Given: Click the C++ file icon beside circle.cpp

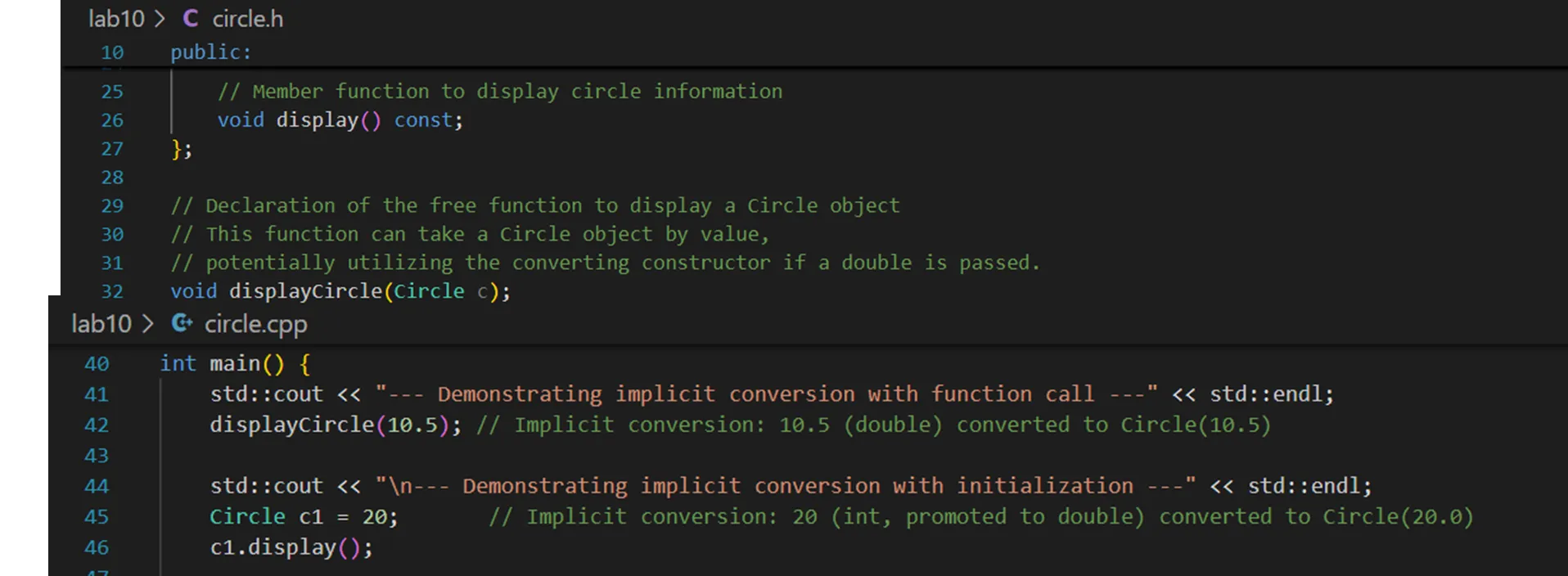Looking at the screenshot, I should click(182, 324).
